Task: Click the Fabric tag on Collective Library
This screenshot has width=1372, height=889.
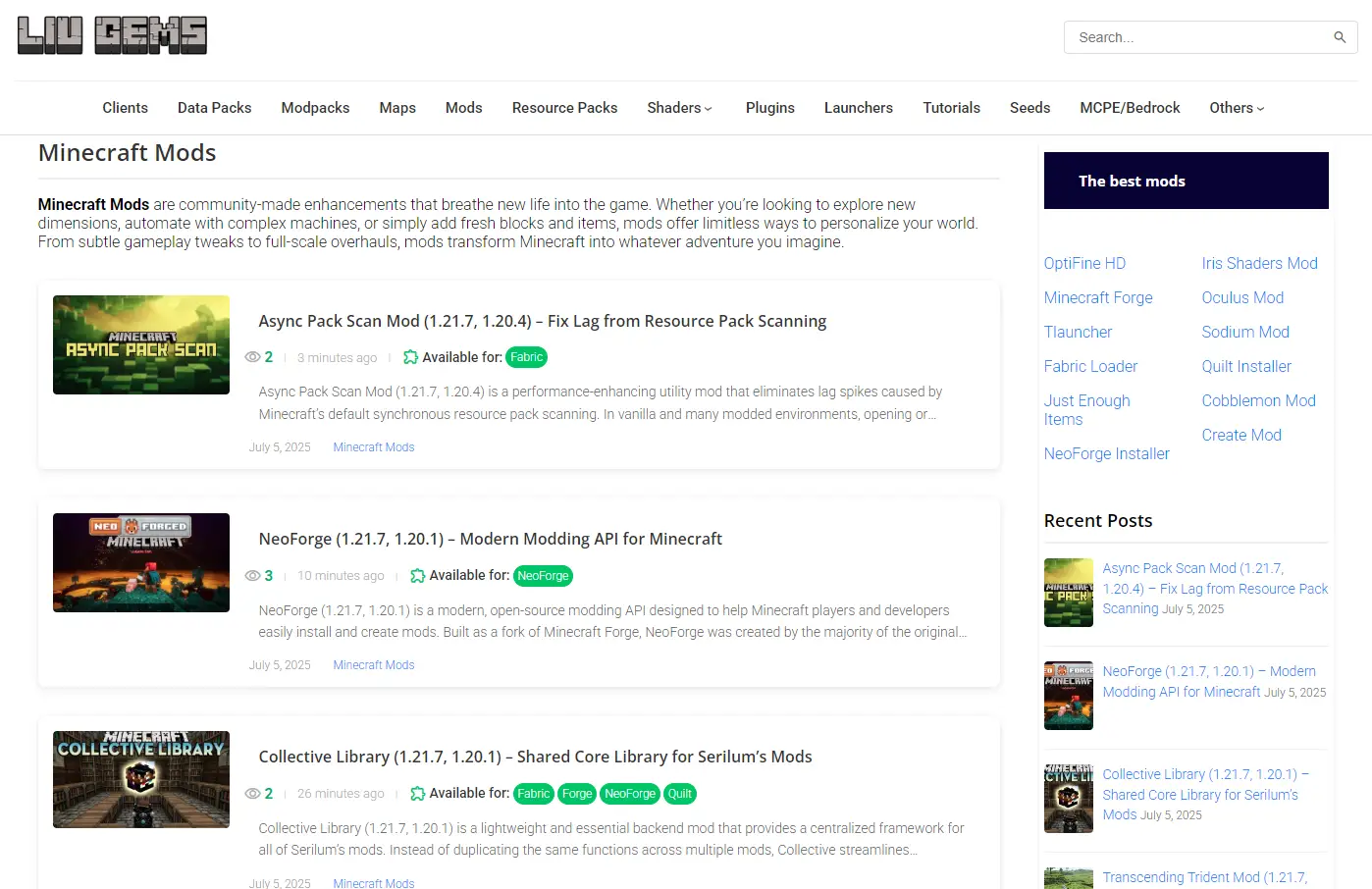Action: point(534,794)
